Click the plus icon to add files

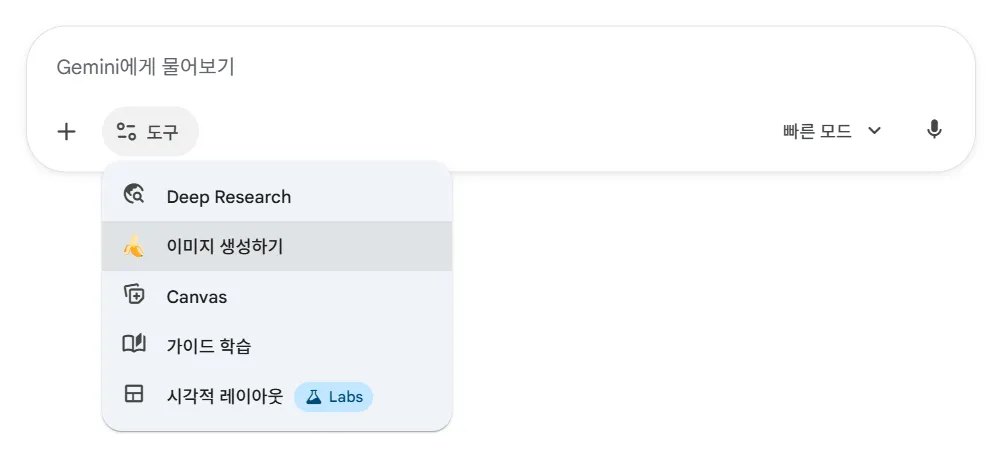(x=66, y=131)
